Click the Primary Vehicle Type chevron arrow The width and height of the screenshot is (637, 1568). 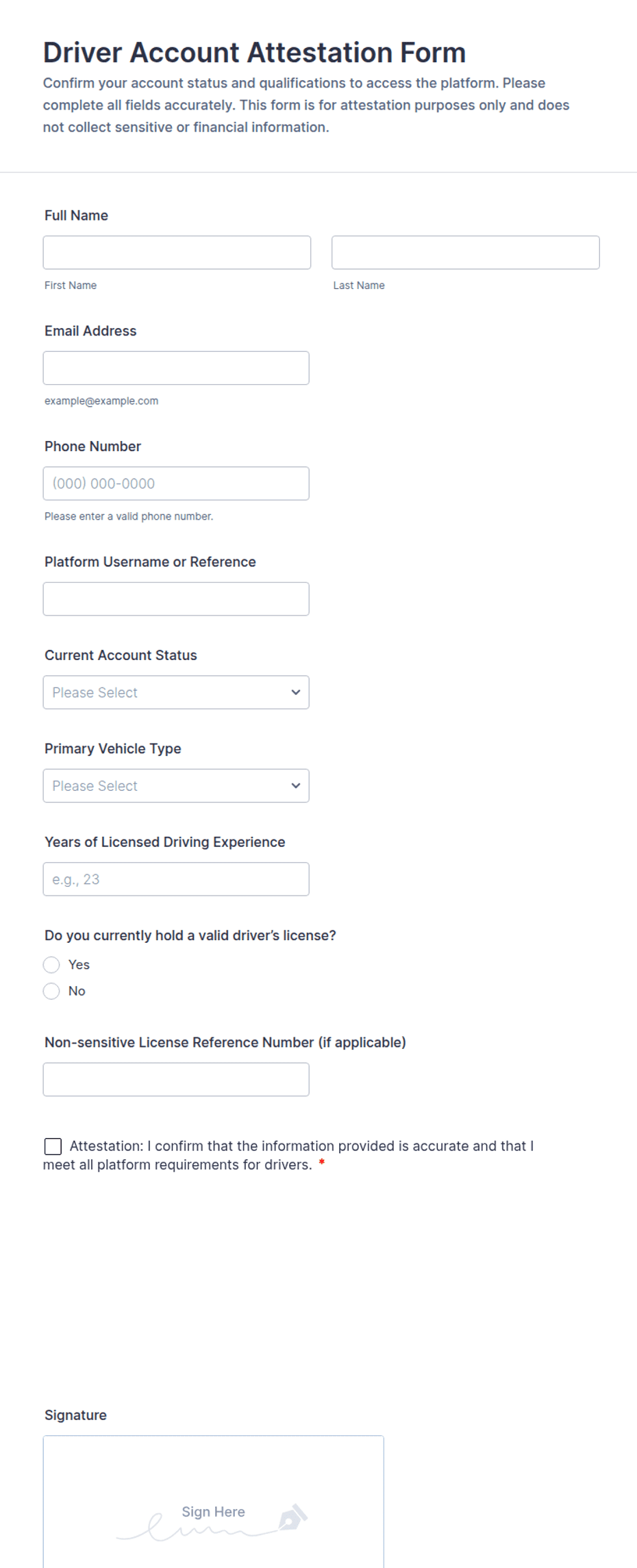click(x=295, y=785)
